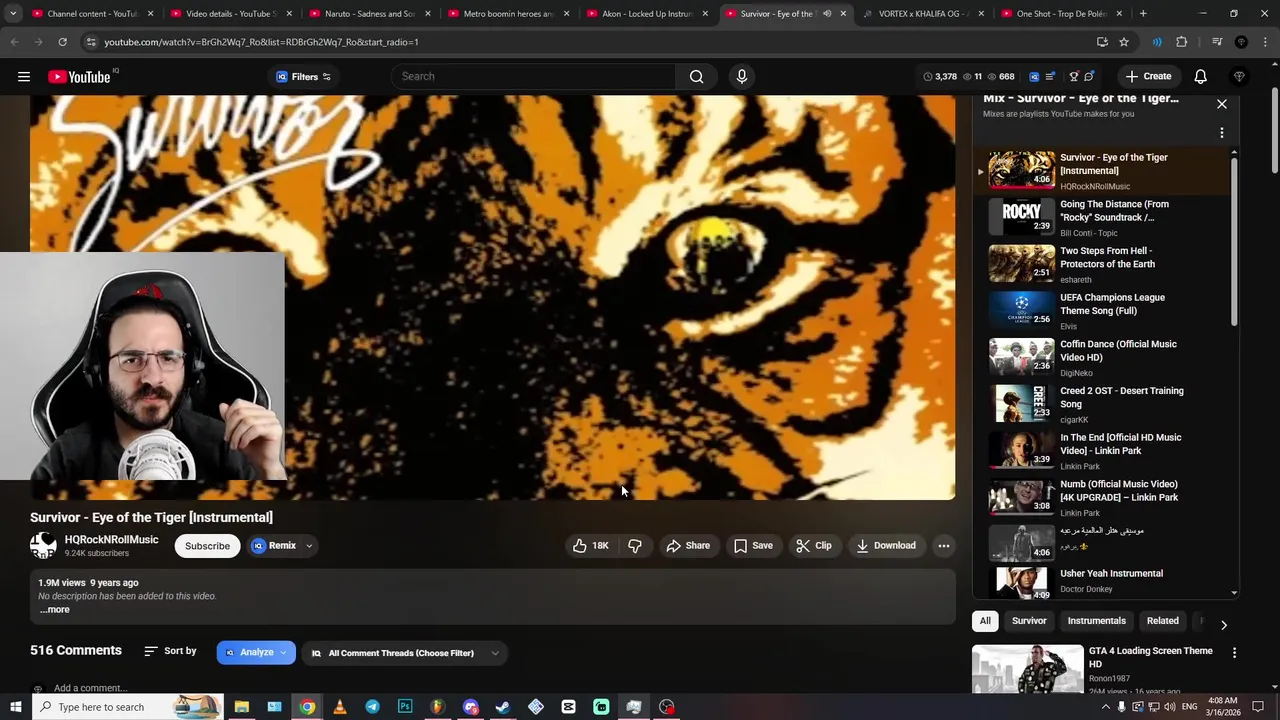Screen dimensions: 1280x720
Task: Open Chrome media controls icon
Action: (1217, 42)
